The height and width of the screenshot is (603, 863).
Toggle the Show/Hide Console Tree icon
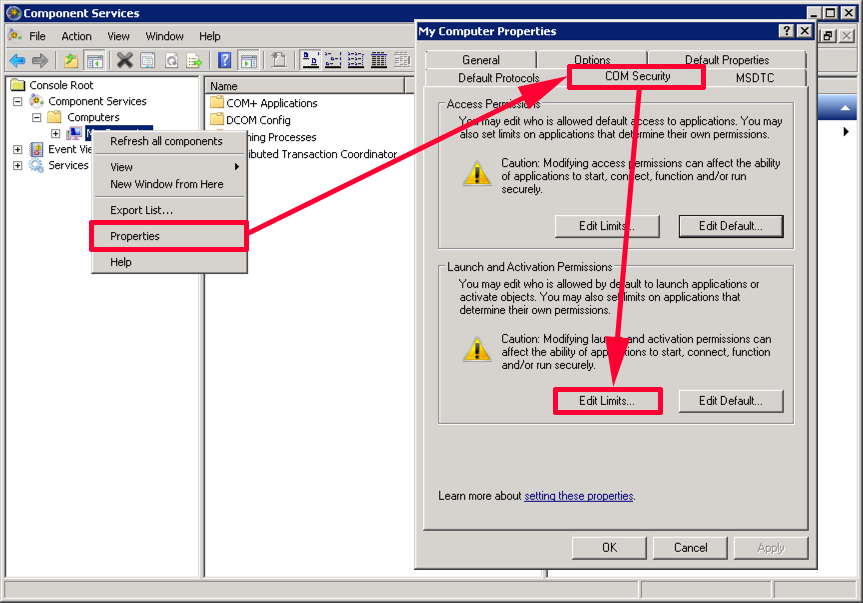(x=95, y=60)
